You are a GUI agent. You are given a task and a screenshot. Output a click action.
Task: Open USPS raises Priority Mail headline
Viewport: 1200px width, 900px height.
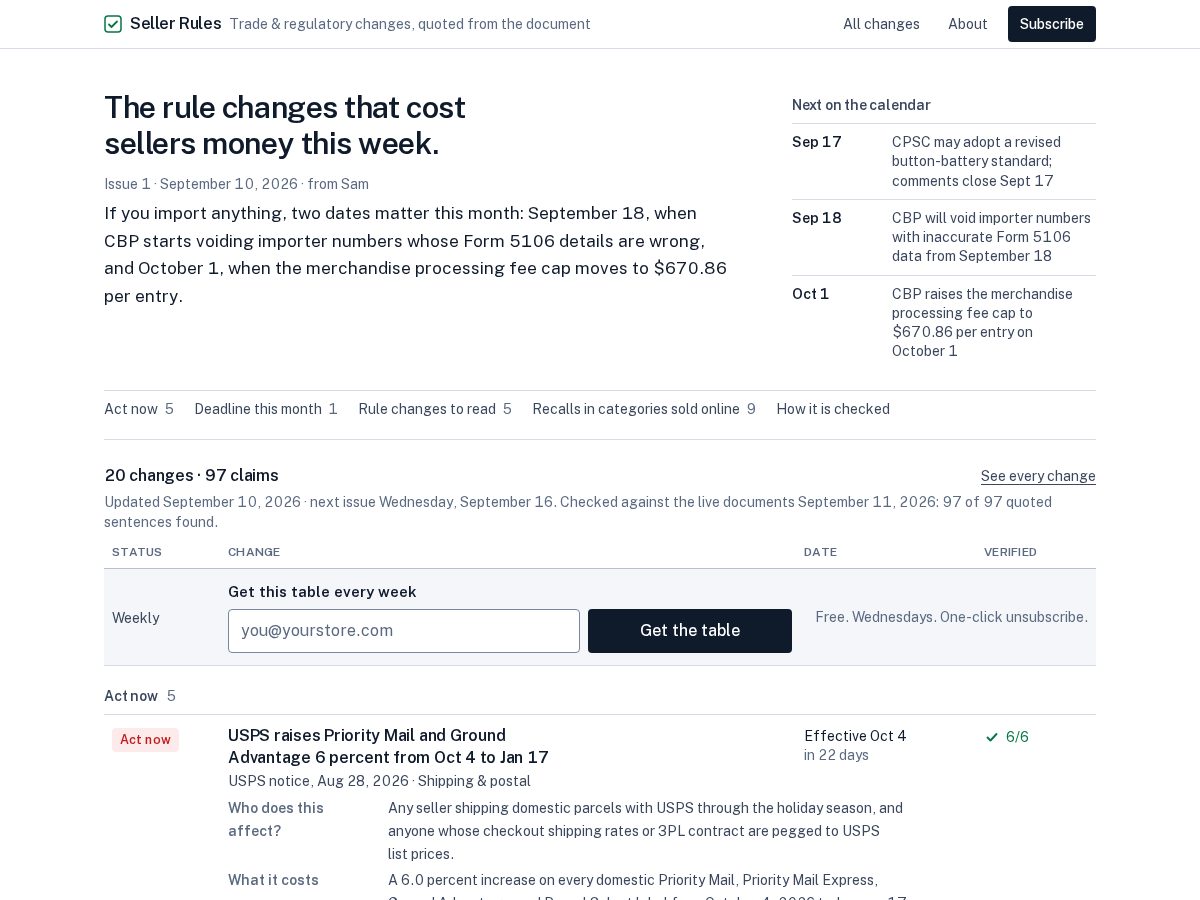[x=388, y=747]
